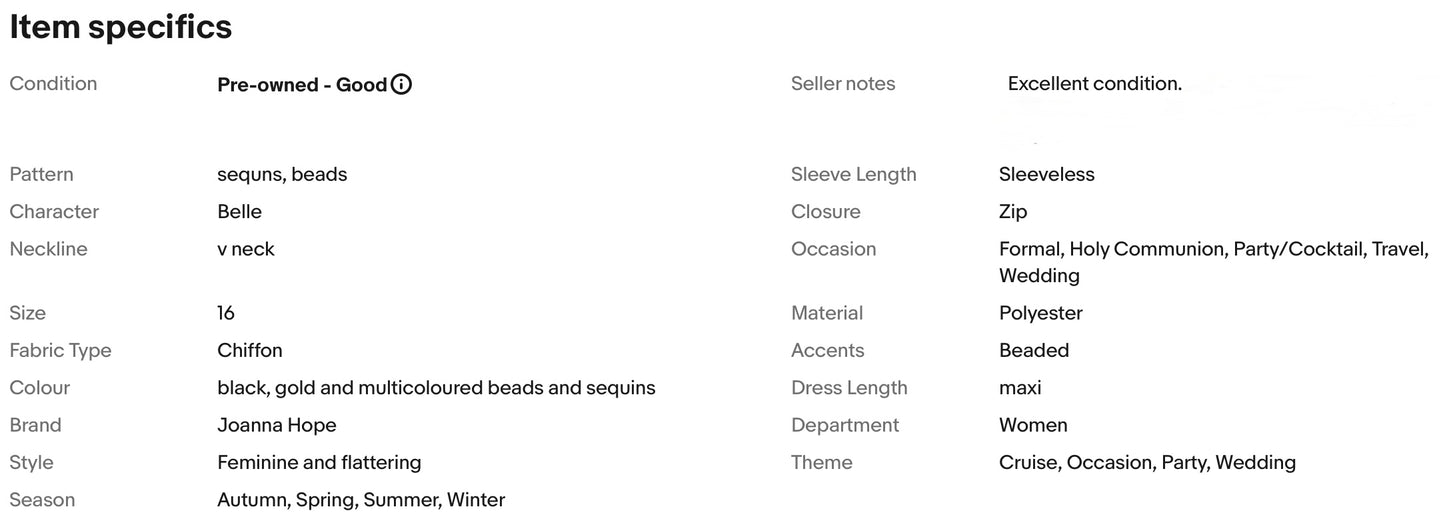Click the condition info icon
1445x529 pixels.
click(401, 85)
